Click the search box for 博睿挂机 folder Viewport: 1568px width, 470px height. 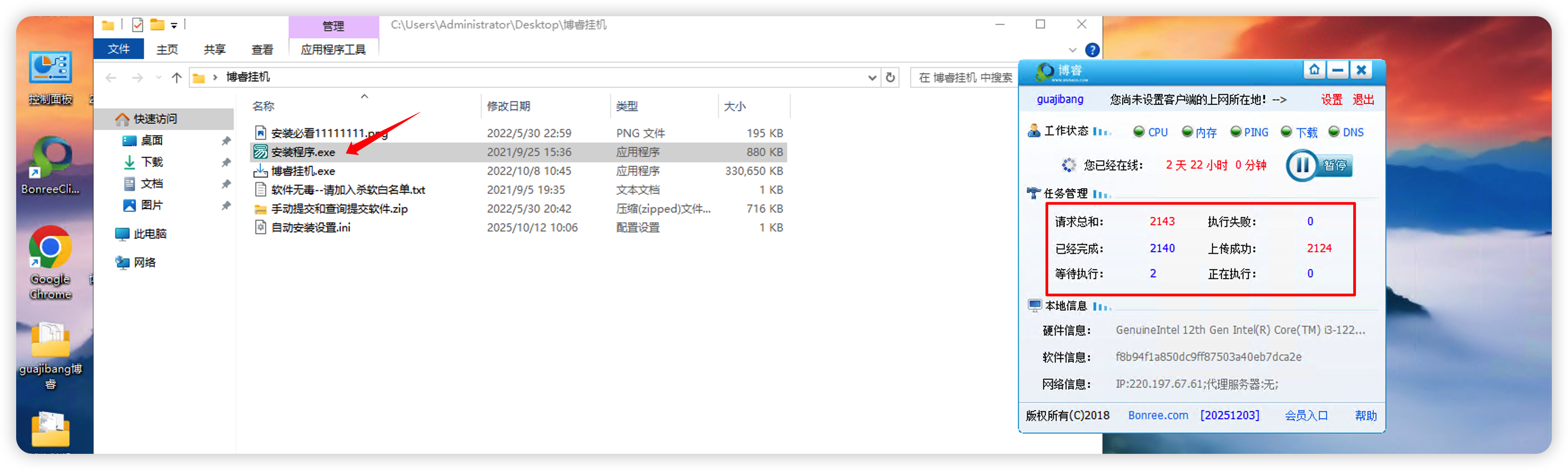click(965, 77)
